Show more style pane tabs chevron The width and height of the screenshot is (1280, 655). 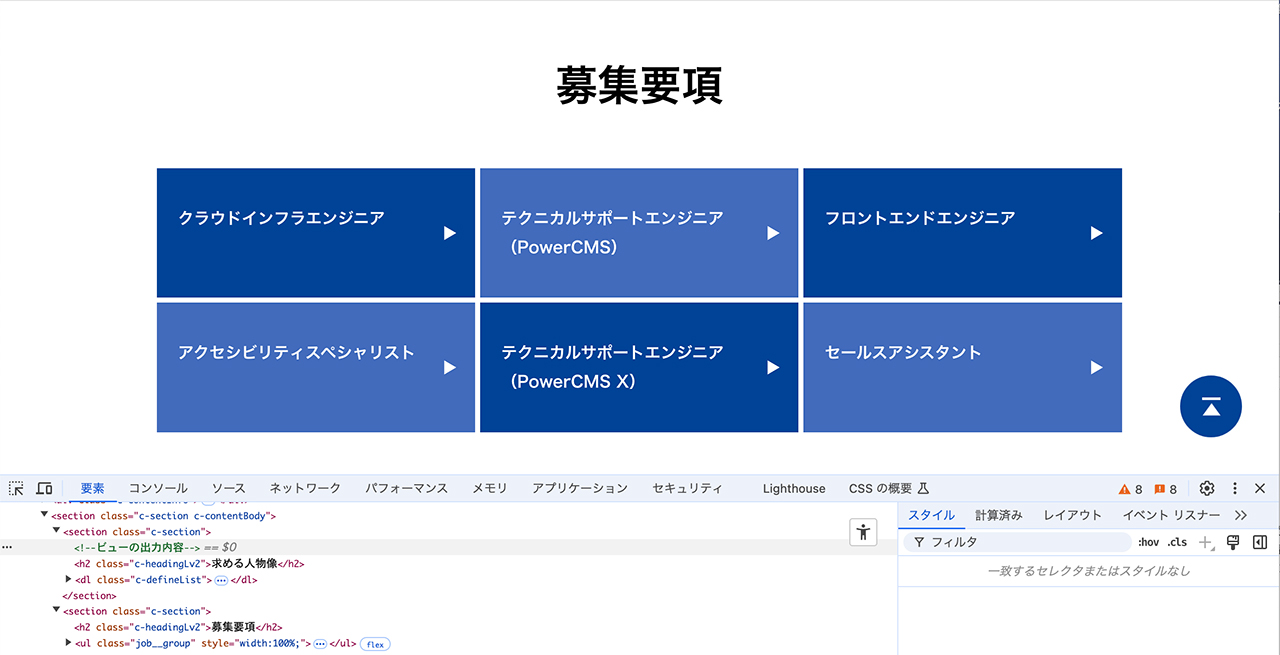coord(1241,515)
